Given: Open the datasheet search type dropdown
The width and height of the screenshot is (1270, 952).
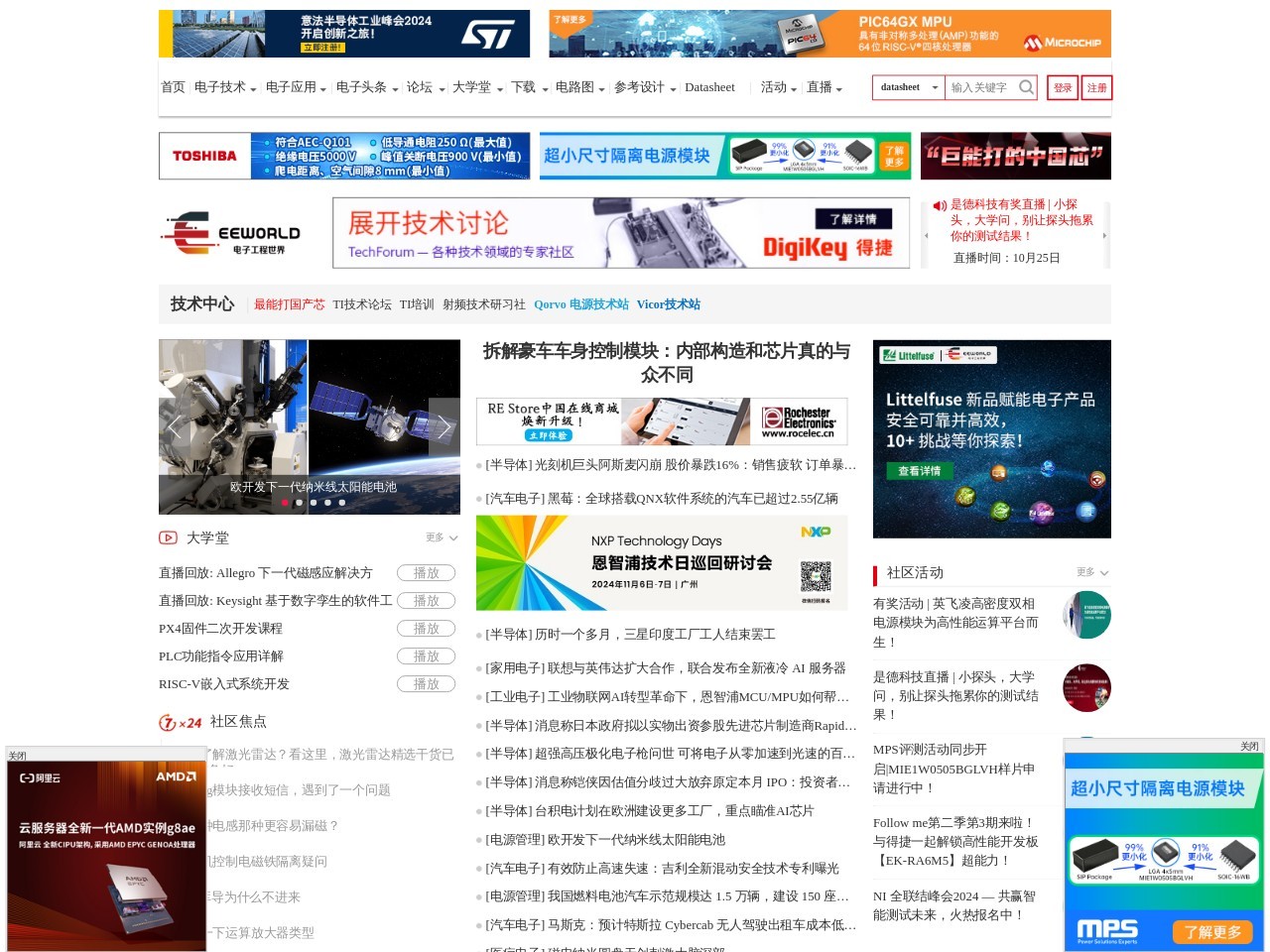Looking at the screenshot, I should pyautogui.click(x=908, y=87).
